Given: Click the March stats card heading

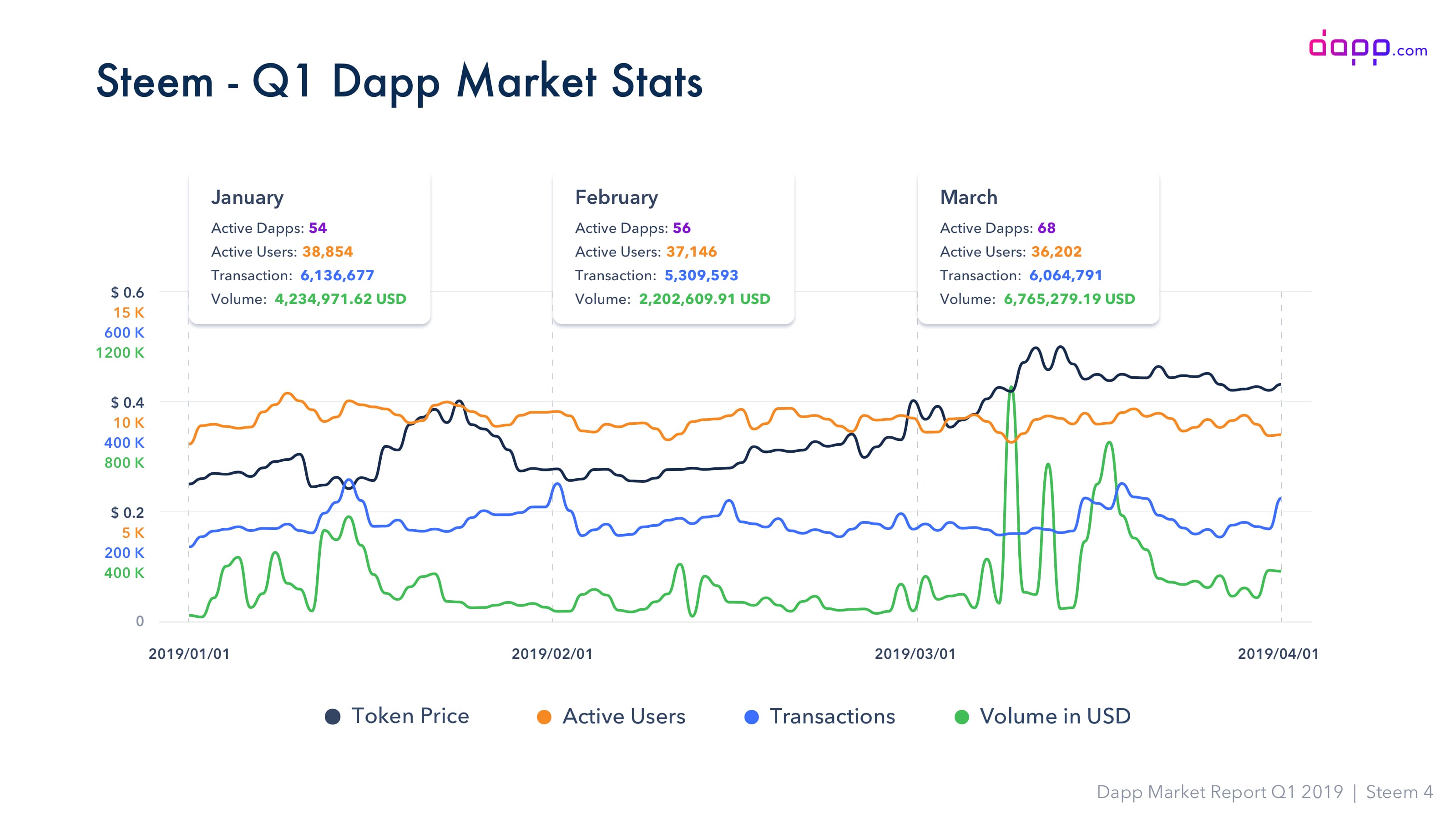Looking at the screenshot, I should [x=968, y=197].
